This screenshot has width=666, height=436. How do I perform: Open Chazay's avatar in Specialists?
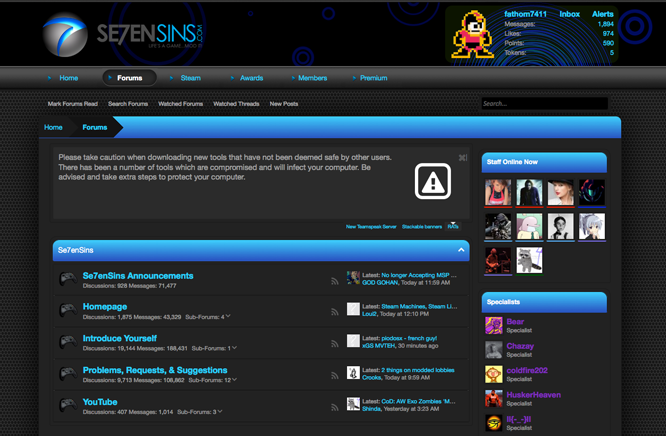pyautogui.click(x=494, y=350)
